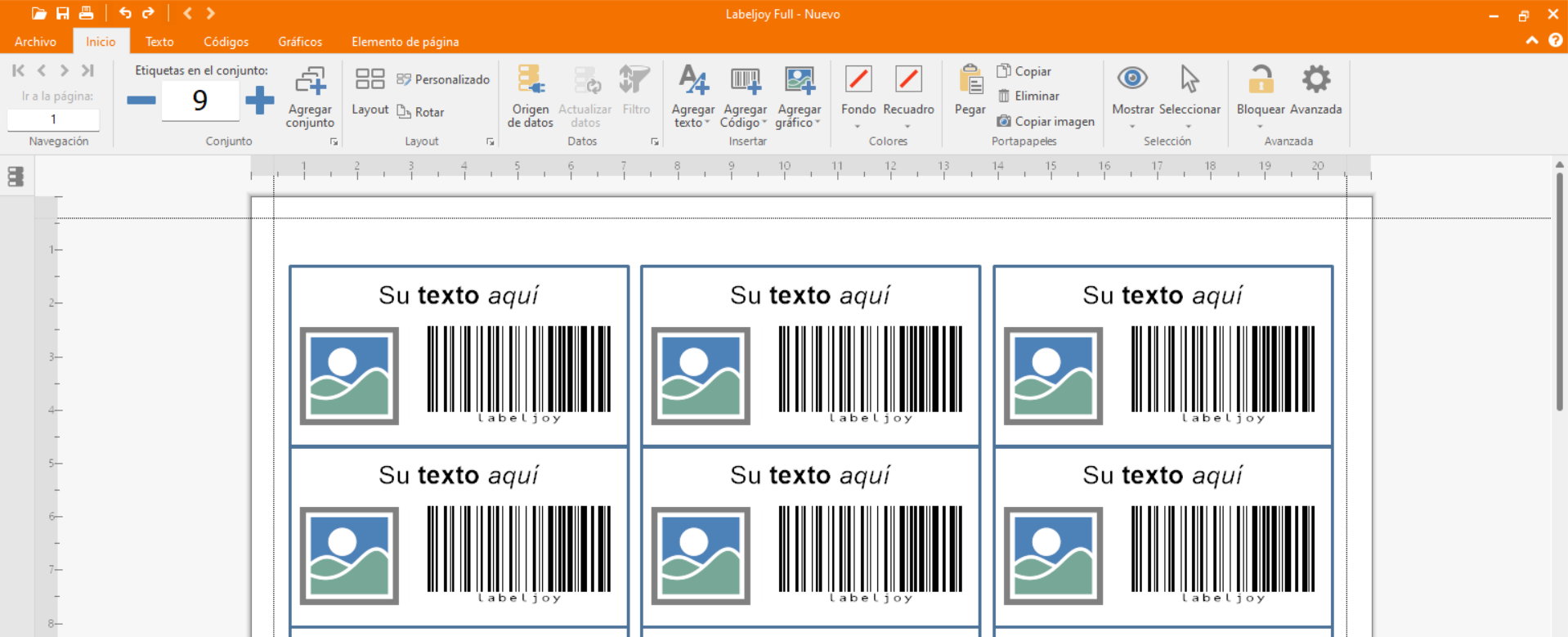Image resolution: width=1568 pixels, height=637 pixels.
Task: Open the side panel list icon
Action: (16, 177)
